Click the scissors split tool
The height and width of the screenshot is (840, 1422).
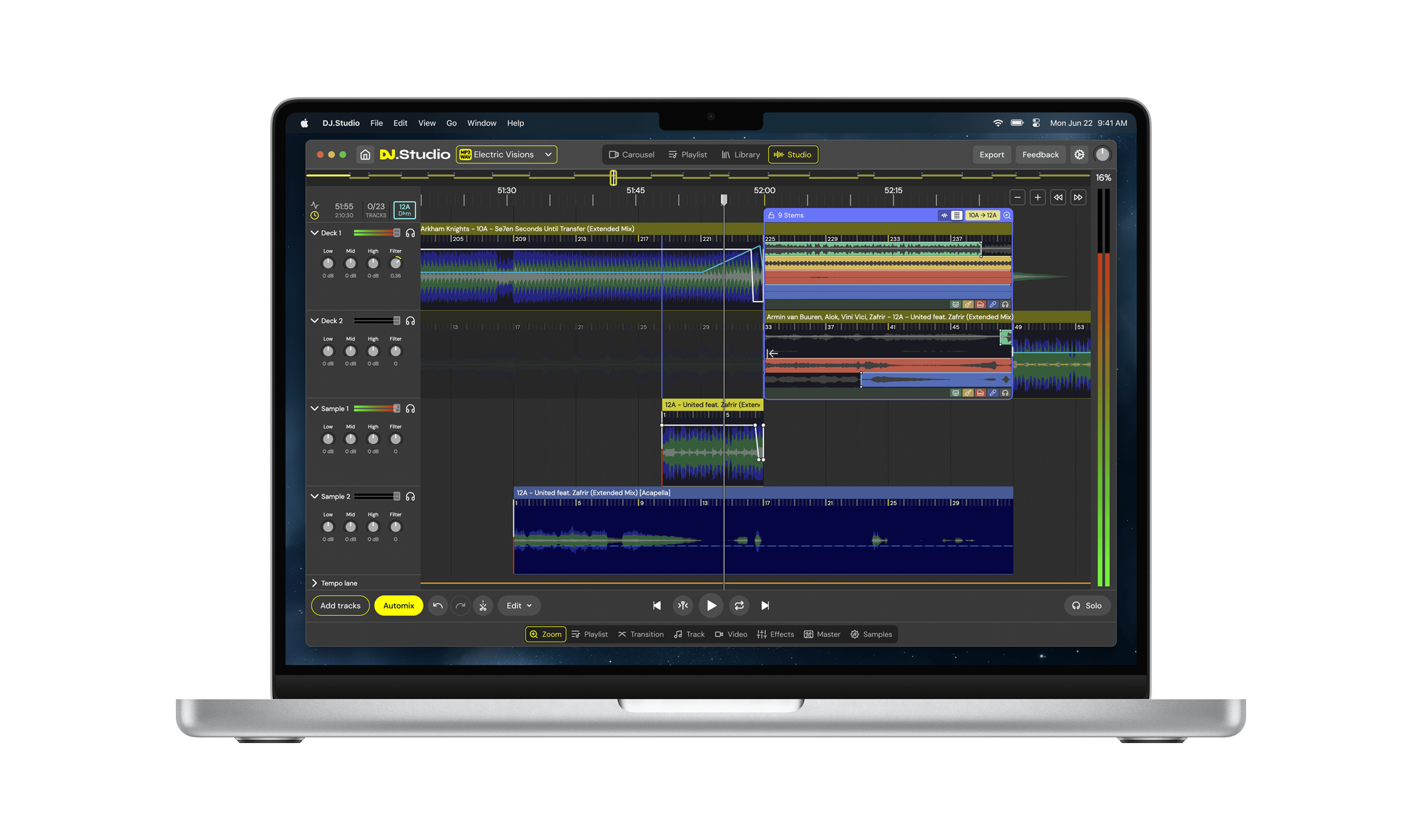[x=483, y=605]
